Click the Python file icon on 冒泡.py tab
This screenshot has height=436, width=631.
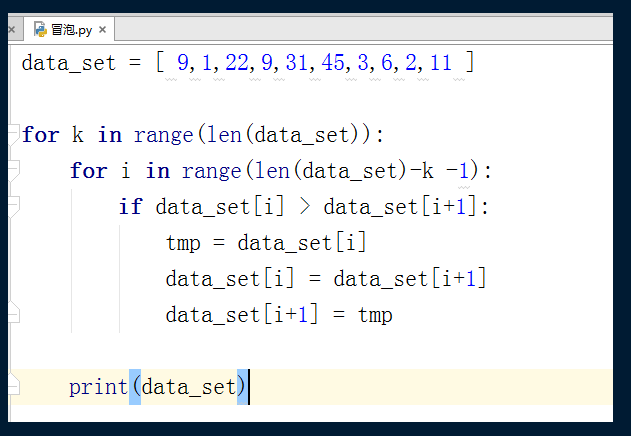[40, 29]
